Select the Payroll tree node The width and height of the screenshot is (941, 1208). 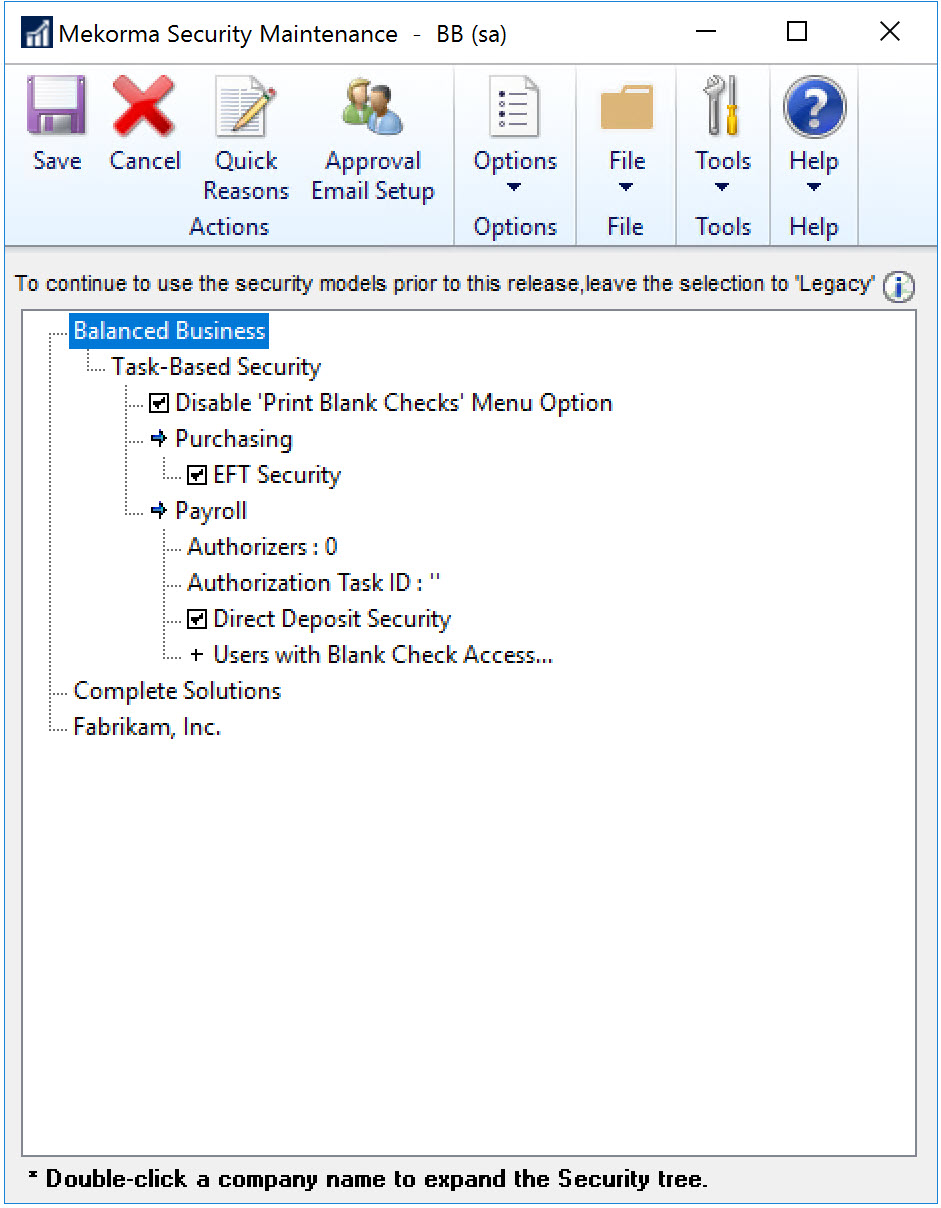211,511
